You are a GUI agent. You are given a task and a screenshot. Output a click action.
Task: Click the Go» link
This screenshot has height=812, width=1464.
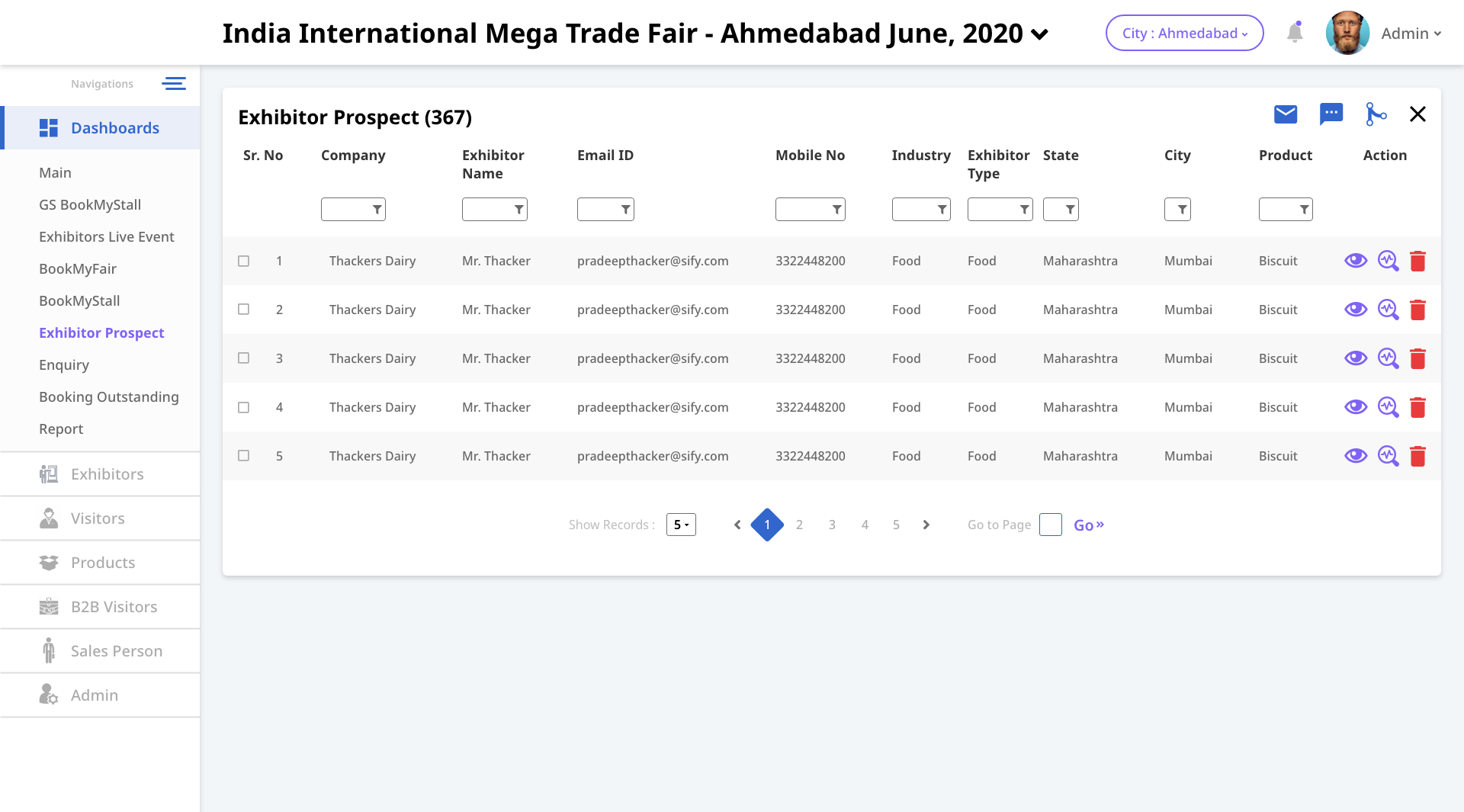click(x=1088, y=525)
